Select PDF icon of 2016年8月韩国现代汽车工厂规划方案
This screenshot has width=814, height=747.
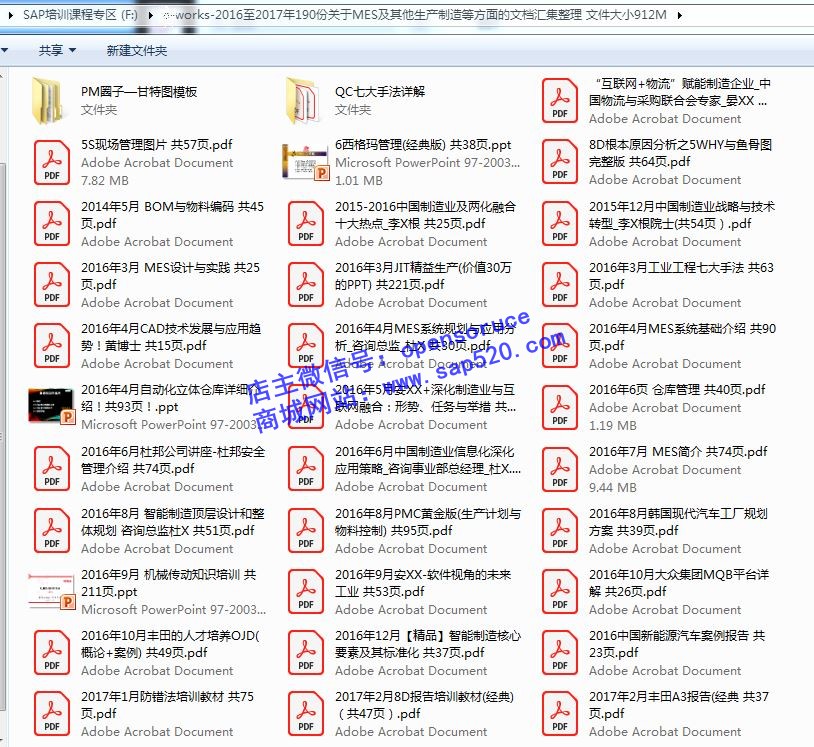point(560,531)
